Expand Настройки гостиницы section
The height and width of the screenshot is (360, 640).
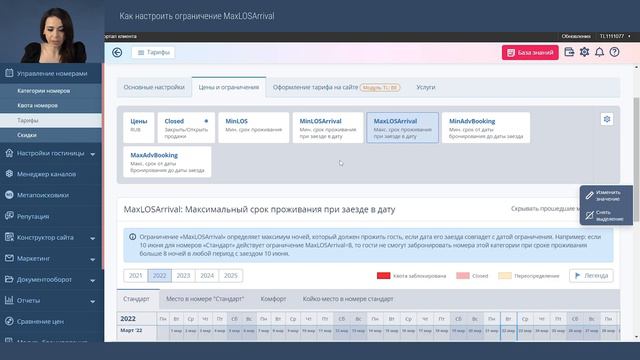(93, 154)
